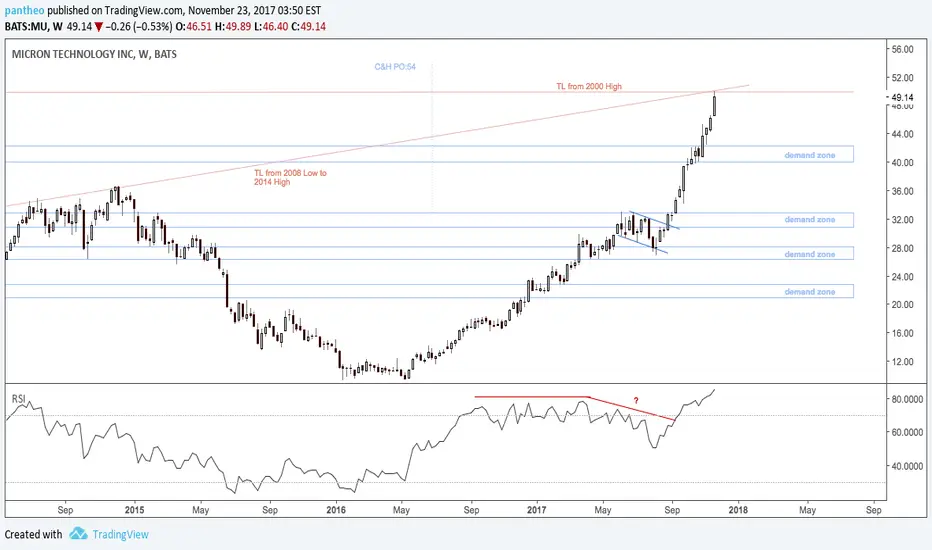Viewport: 932px width, 550px height.
Task: Select the 'TL from 2000 High' label
Action: (589, 86)
